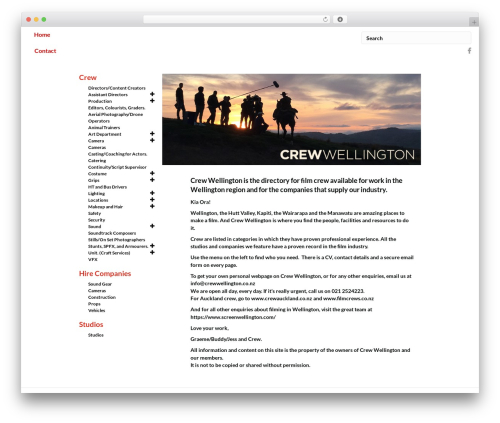
Task: Open Vehicles hire companies link
Action: tap(97, 311)
